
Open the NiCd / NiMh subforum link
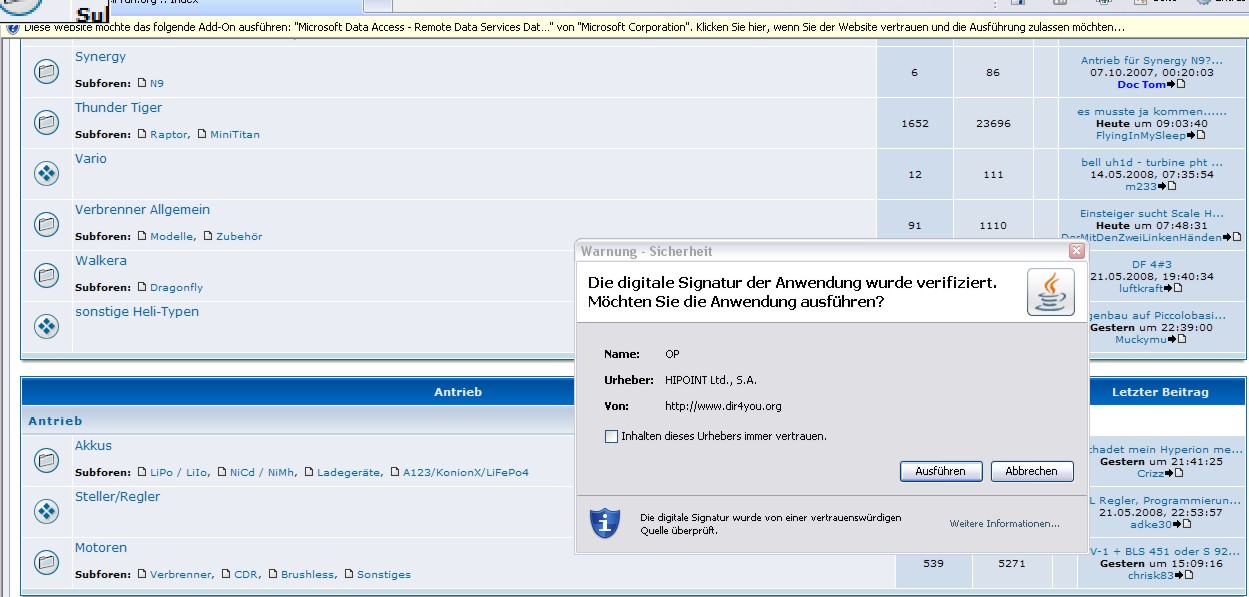[260, 472]
